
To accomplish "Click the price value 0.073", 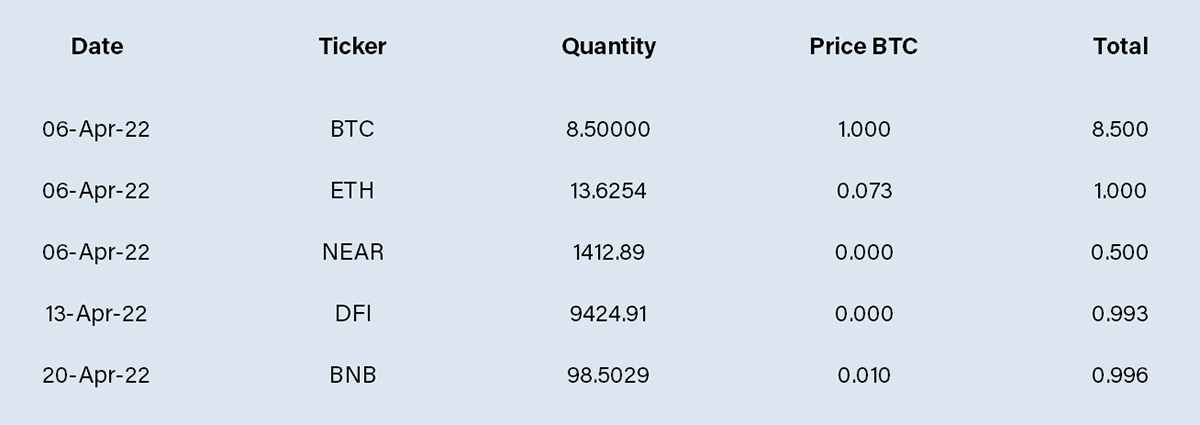I will [864, 191].
